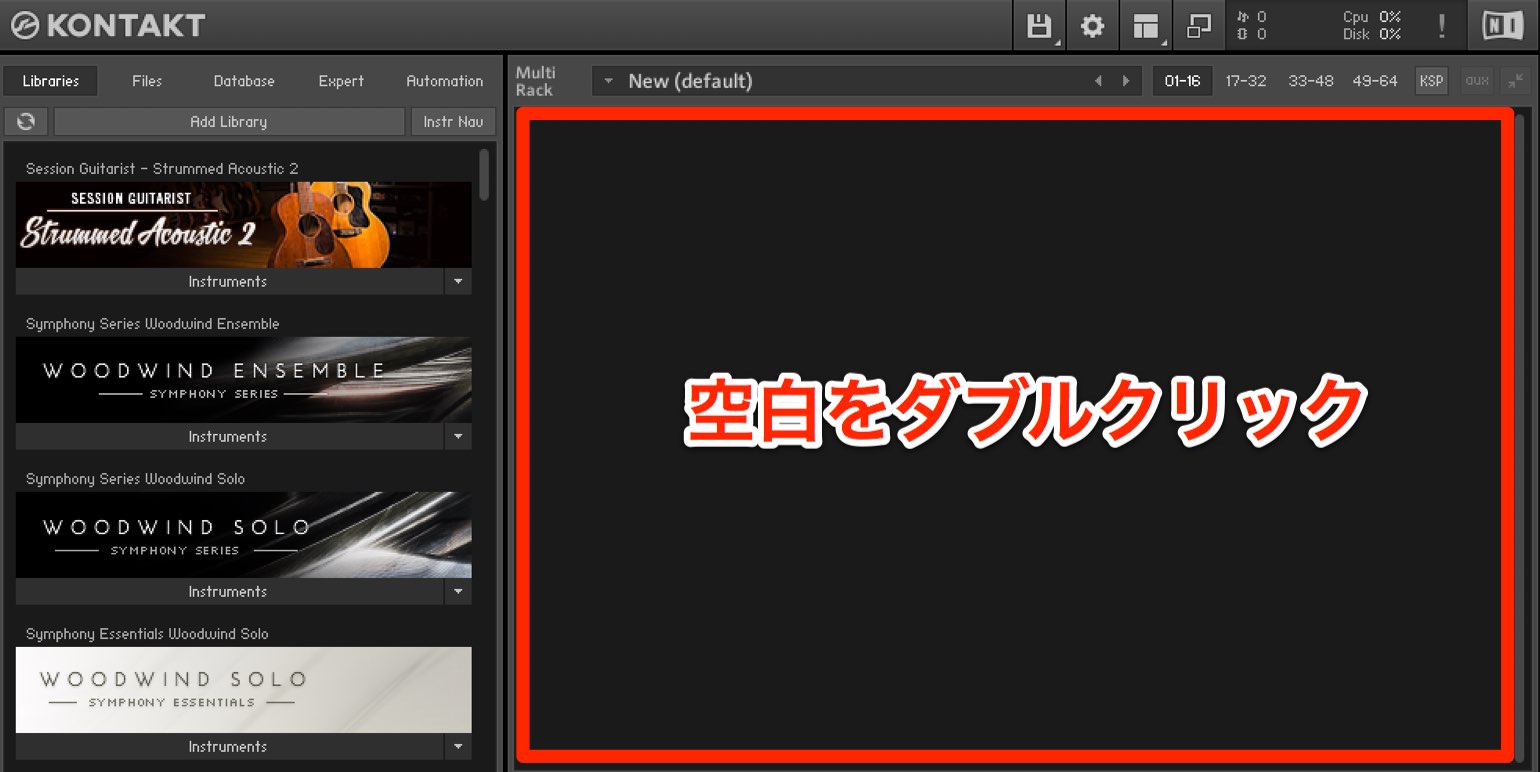Click the refresh libraries icon
The height and width of the screenshot is (772, 1540).
point(26,121)
